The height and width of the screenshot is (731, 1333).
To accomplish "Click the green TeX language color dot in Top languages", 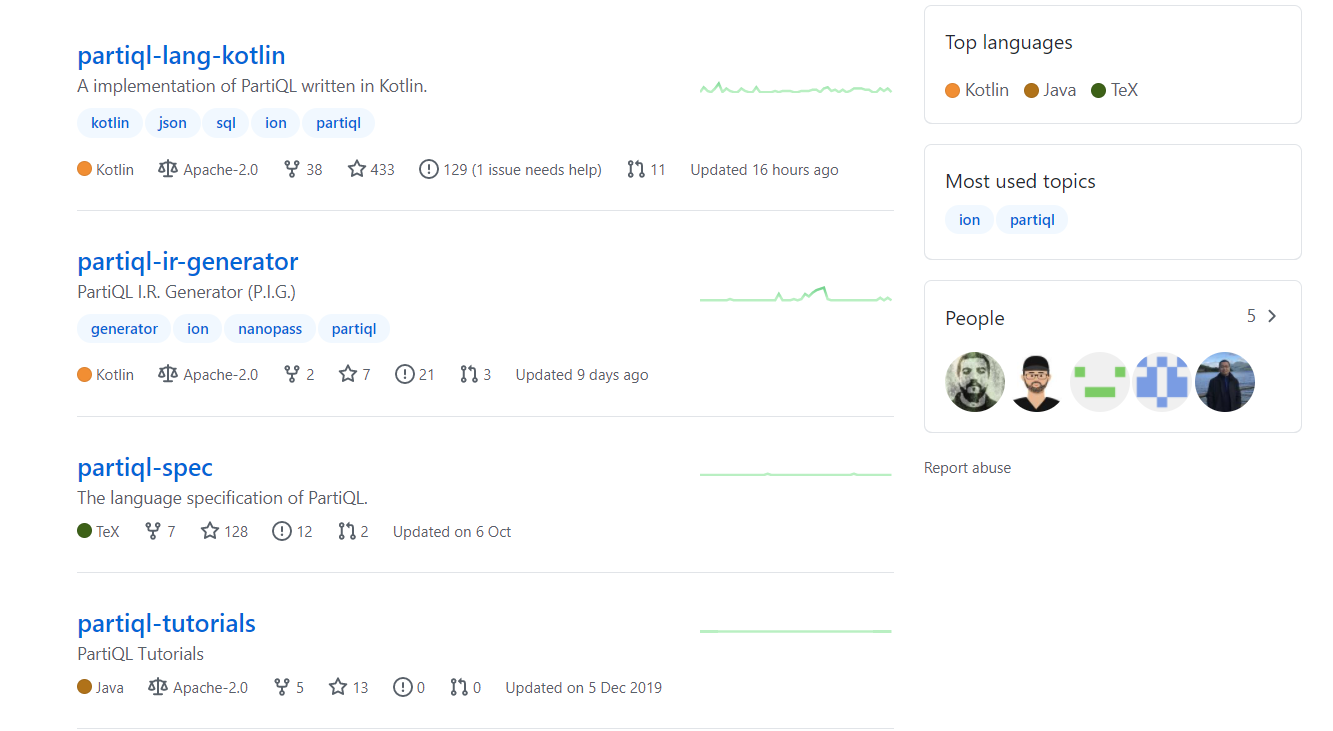I will (x=1099, y=91).
